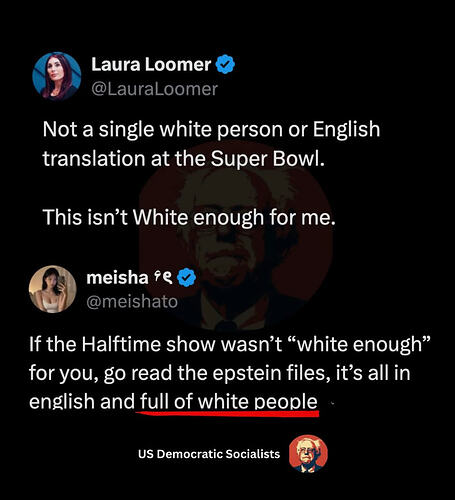Click the symbol emoji beside meisha's name
Image resolution: width=455 pixels, height=500 pixels.
[x=163, y=277]
